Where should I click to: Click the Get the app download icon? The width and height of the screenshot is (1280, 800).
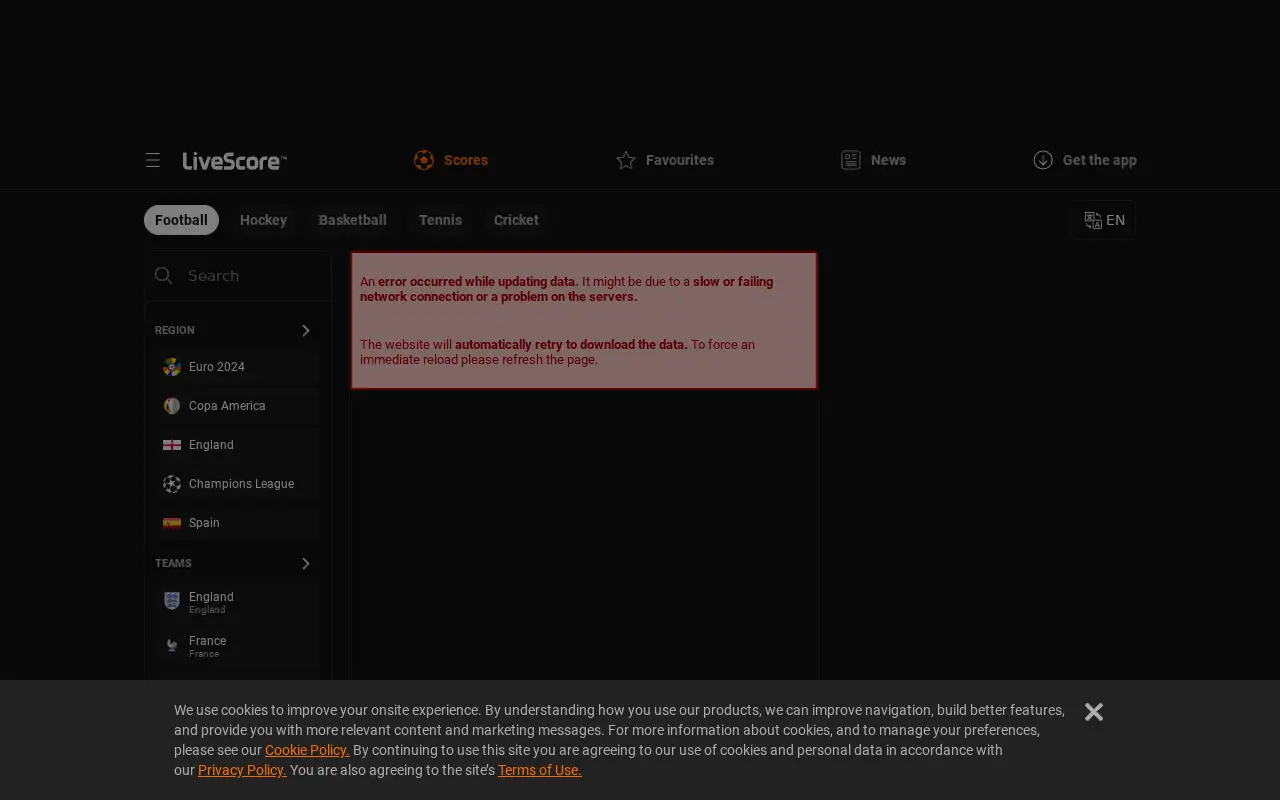(1043, 160)
